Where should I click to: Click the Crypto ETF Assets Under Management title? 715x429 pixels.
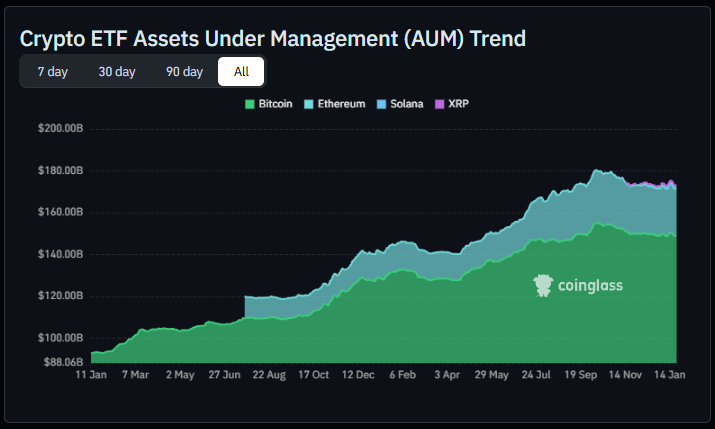point(272,38)
